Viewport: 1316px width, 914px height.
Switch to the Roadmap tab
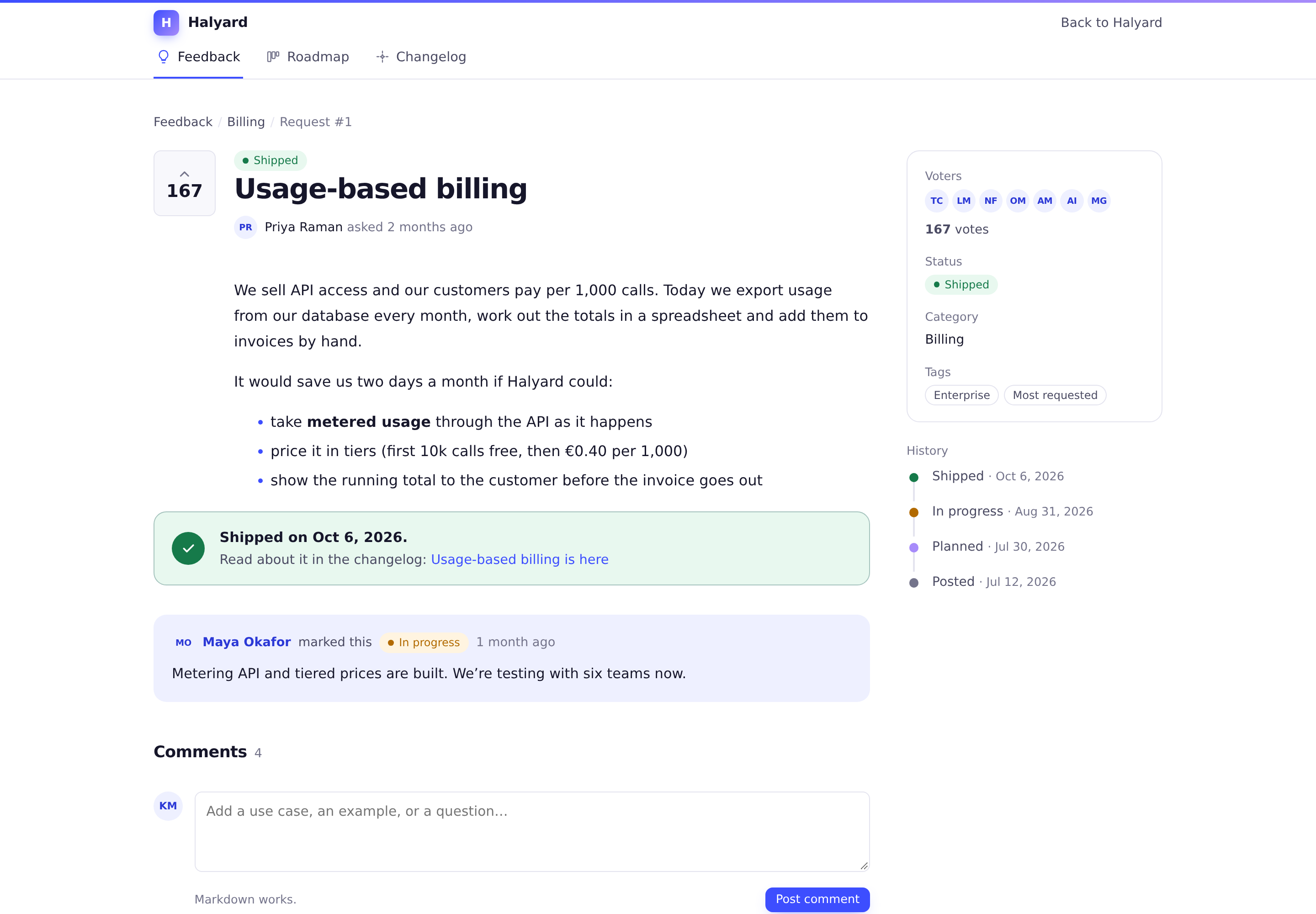tap(308, 57)
